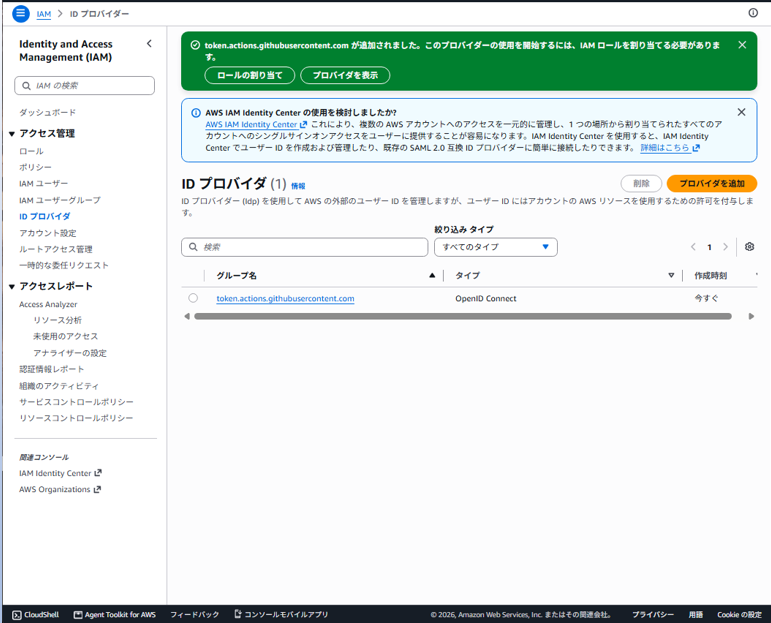Screen dimensions: 771x623
Task: Open ダッシュボード in sidebar
Action: 48,112
